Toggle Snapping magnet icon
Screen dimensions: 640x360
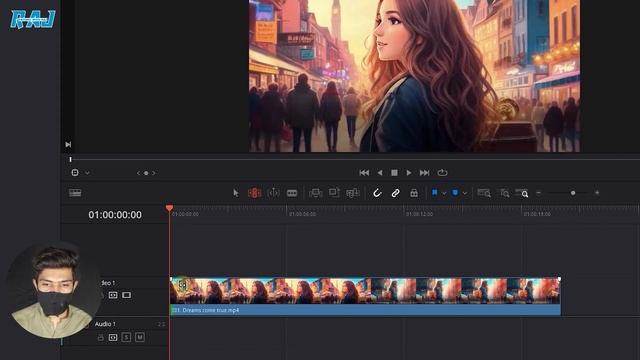(377, 193)
